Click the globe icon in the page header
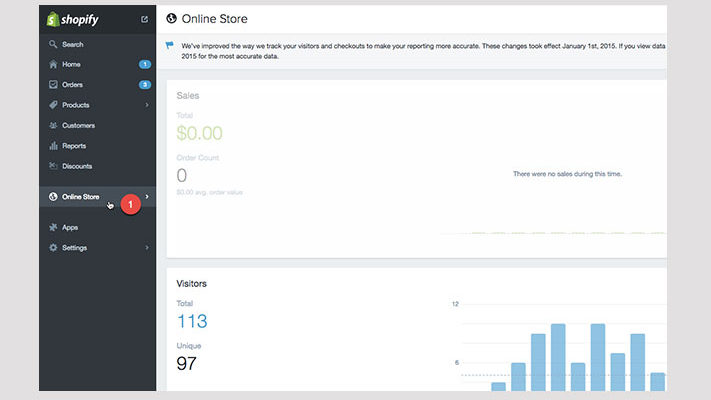Image resolution: width=711 pixels, height=400 pixels. 172,18
